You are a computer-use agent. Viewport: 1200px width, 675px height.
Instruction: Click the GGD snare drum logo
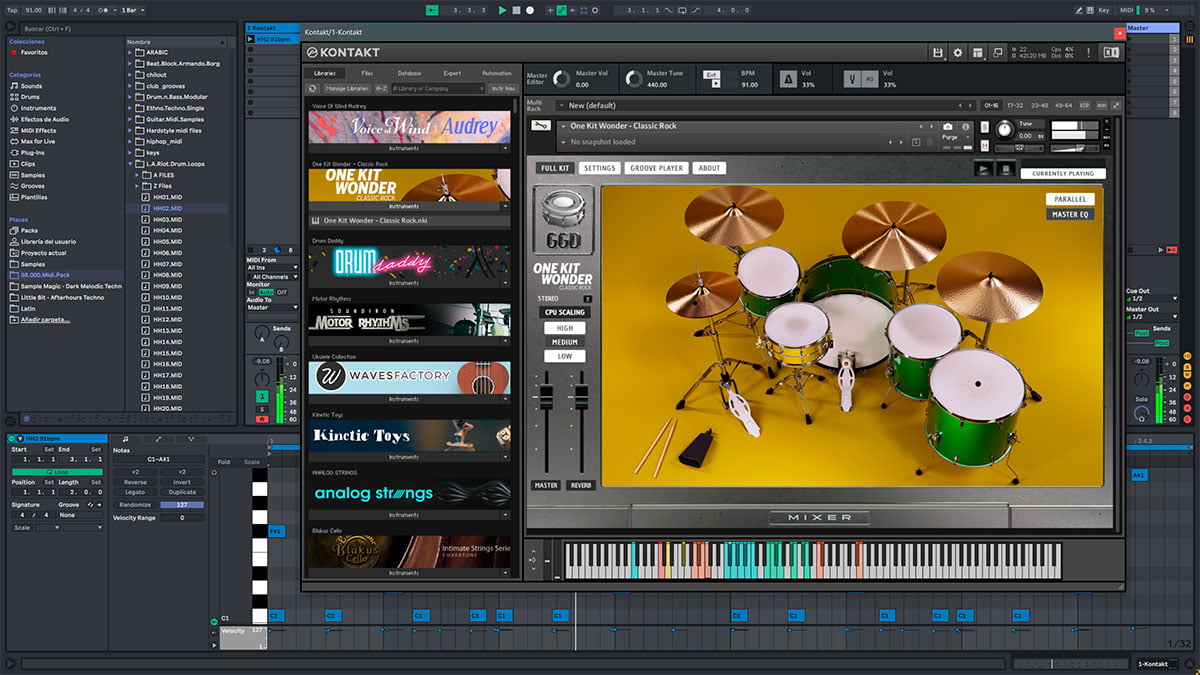click(x=564, y=222)
